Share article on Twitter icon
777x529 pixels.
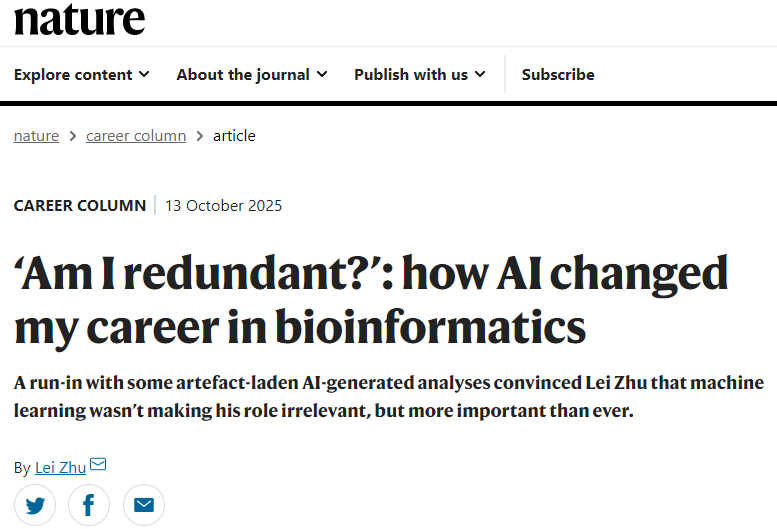click(35, 505)
